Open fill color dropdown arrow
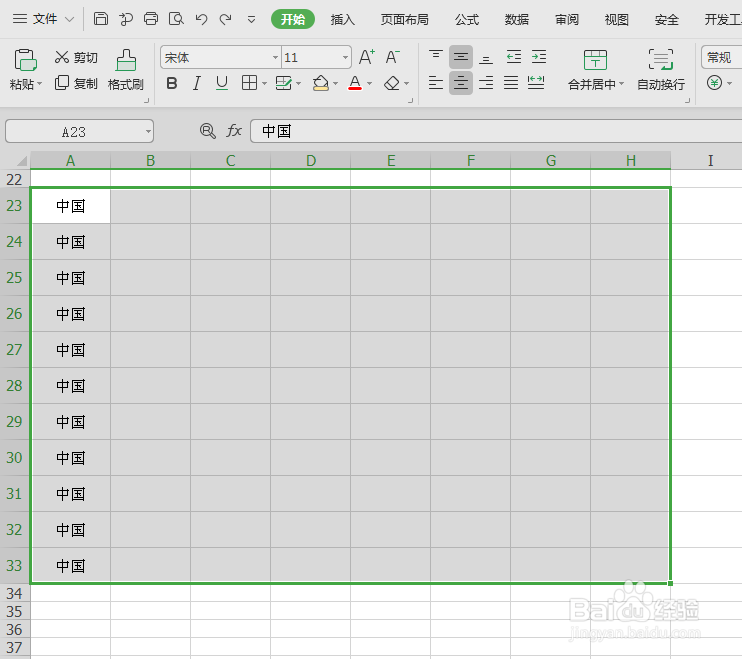 click(x=335, y=84)
